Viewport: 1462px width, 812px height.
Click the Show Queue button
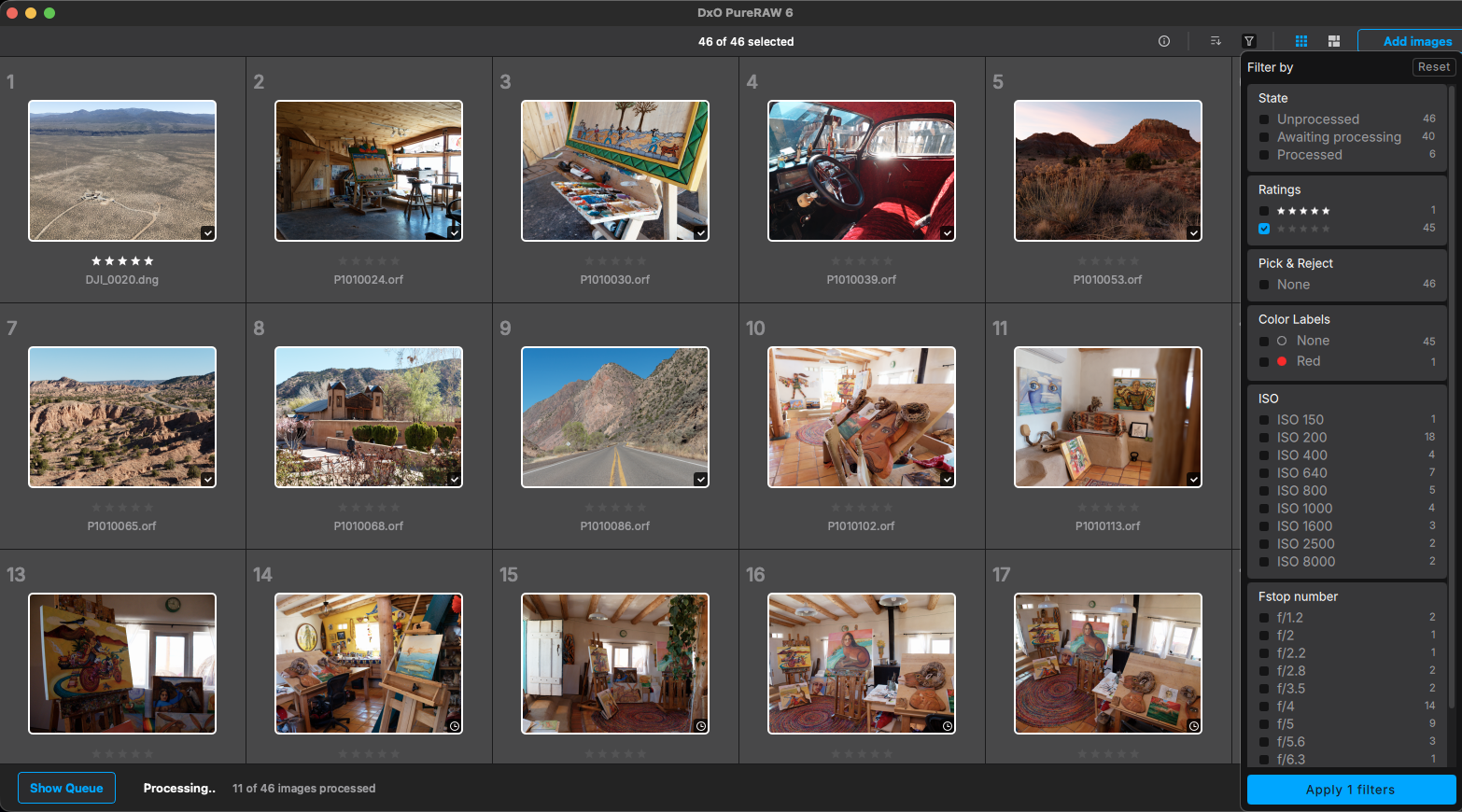click(x=66, y=788)
